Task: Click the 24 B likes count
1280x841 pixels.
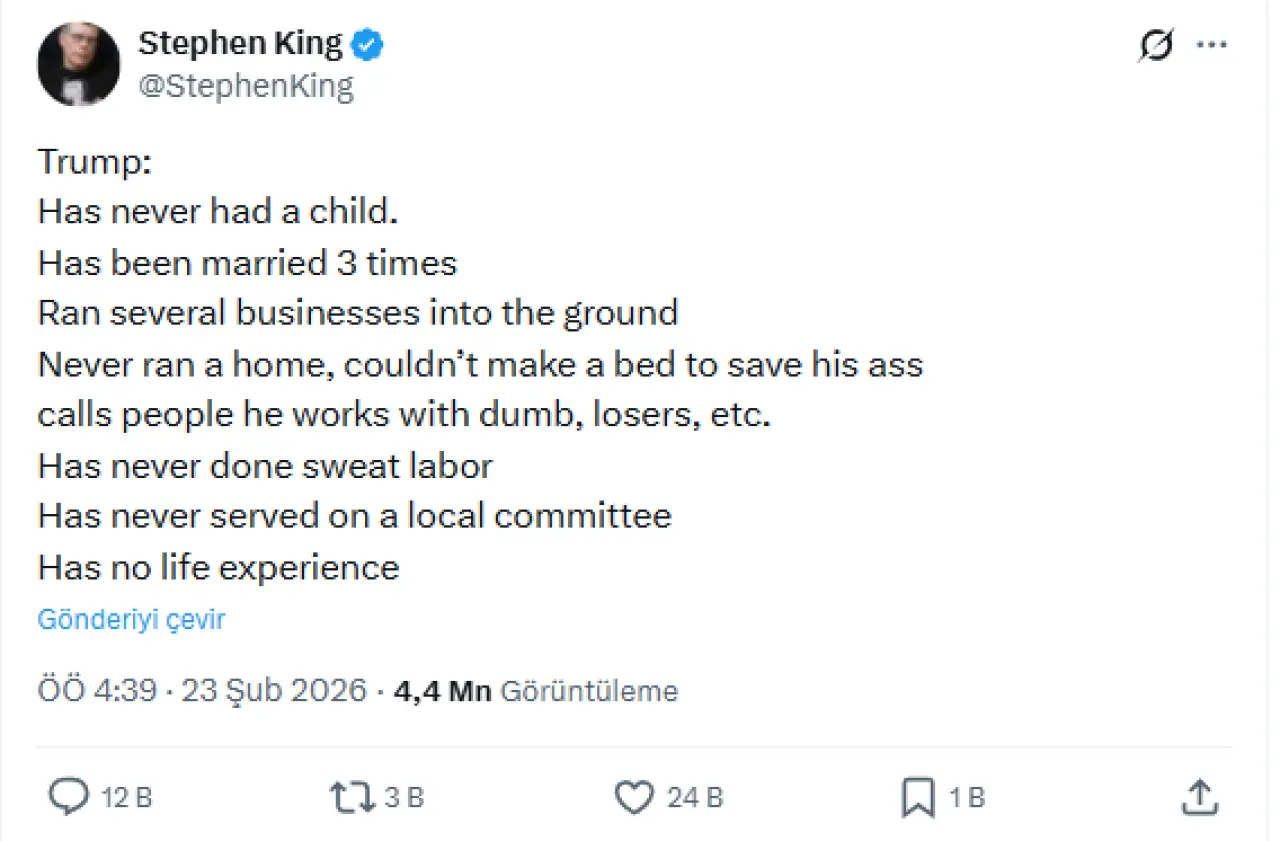Action: tap(695, 798)
